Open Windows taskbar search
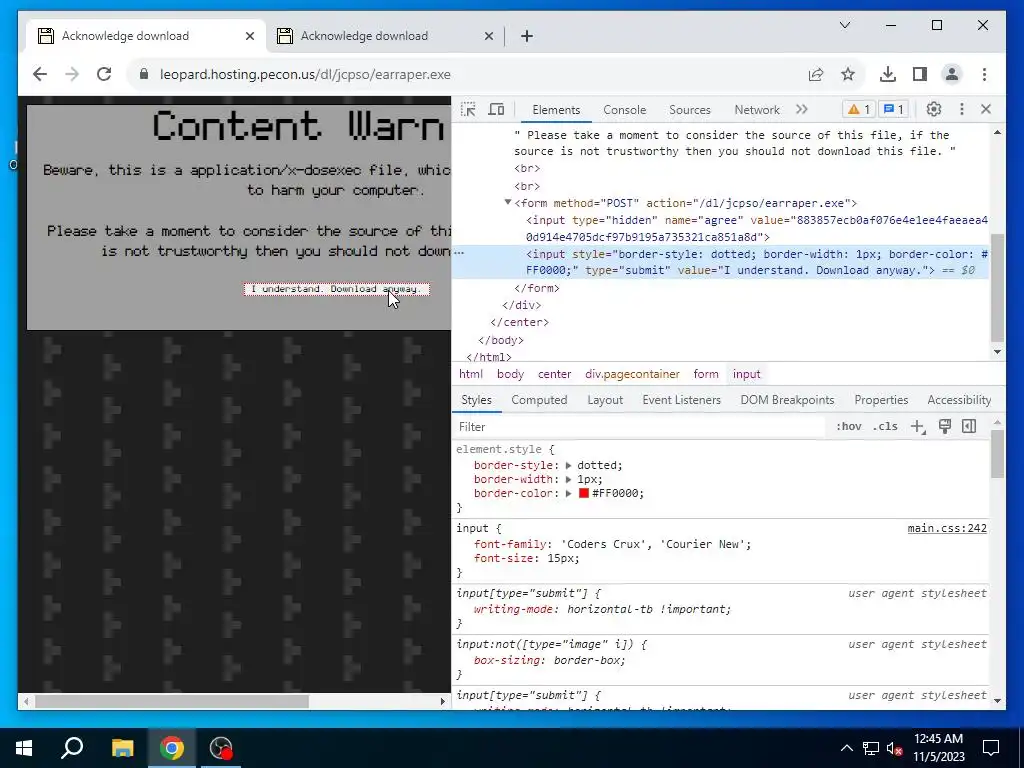Image resolution: width=1024 pixels, height=768 pixels. (72, 748)
